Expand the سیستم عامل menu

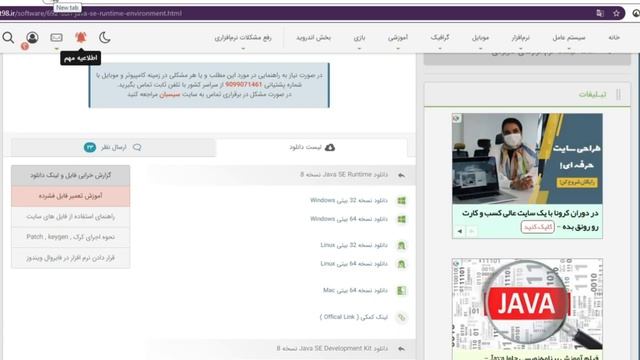click(569, 38)
